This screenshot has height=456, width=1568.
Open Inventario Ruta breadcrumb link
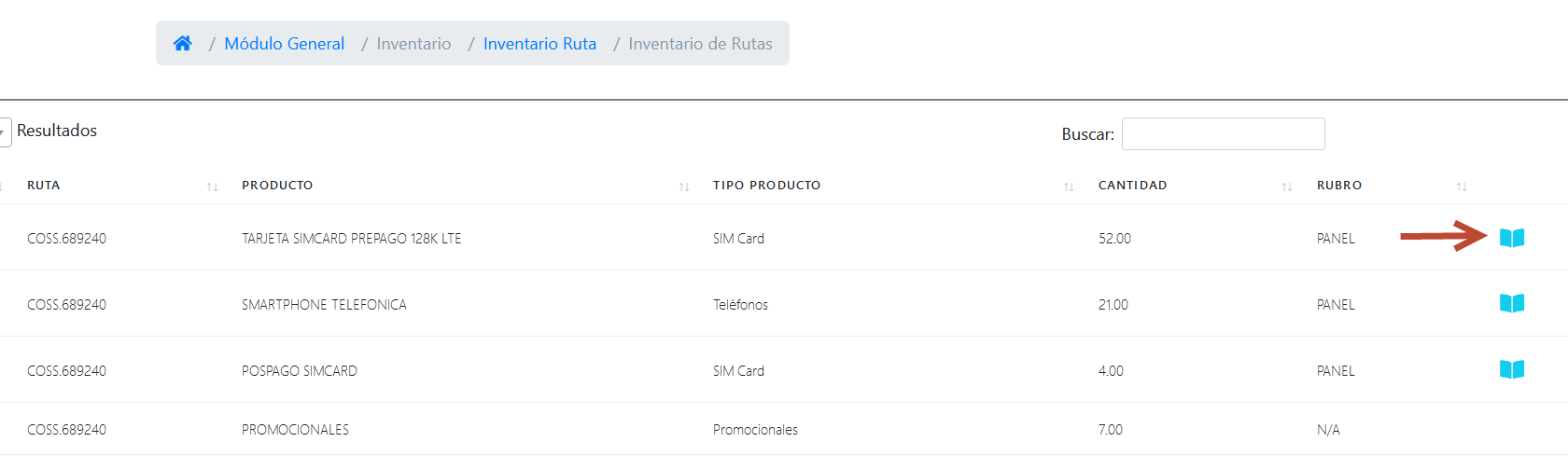point(539,44)
